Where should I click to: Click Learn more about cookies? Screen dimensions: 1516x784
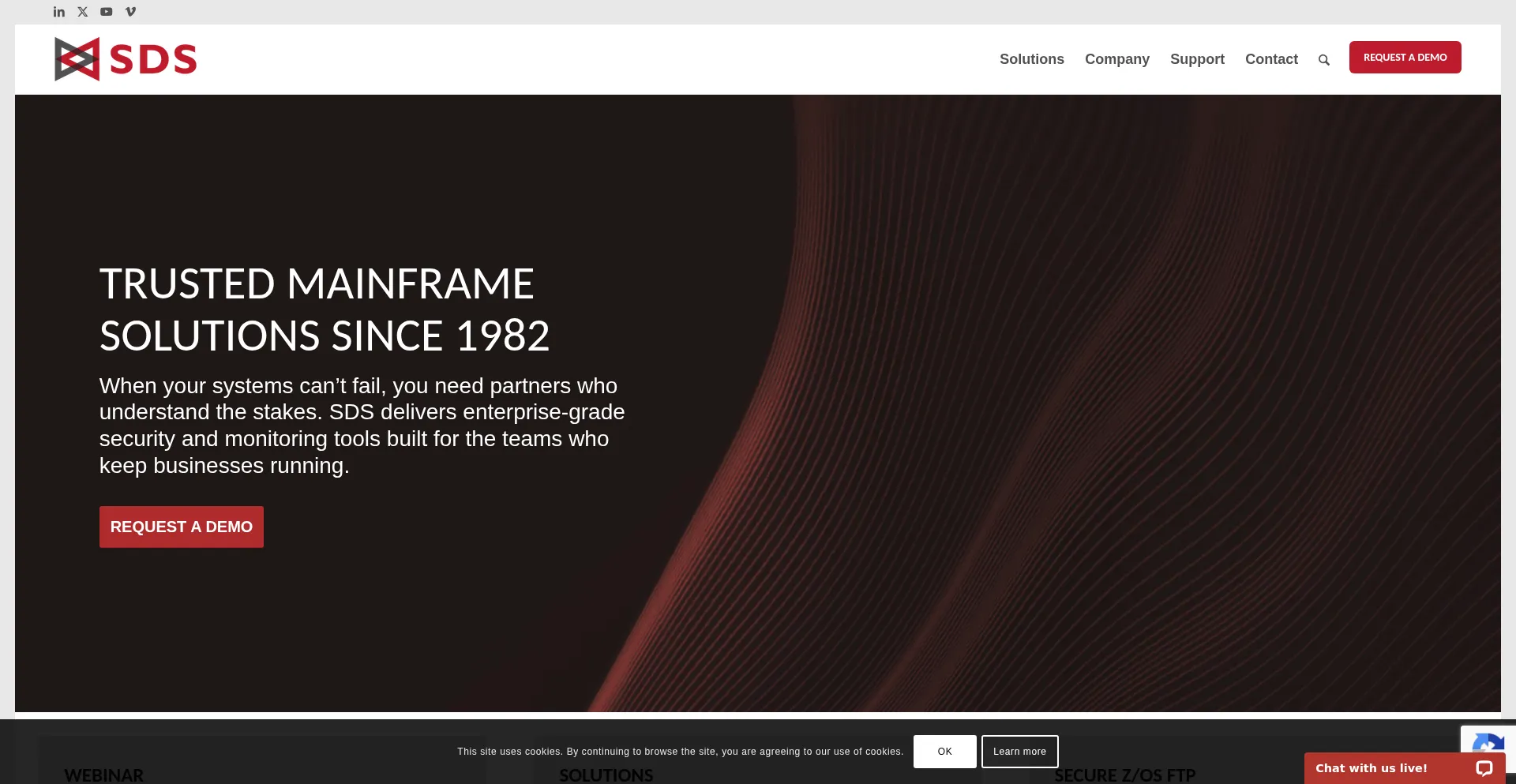pyautogui.click(x=1019, y=752)
